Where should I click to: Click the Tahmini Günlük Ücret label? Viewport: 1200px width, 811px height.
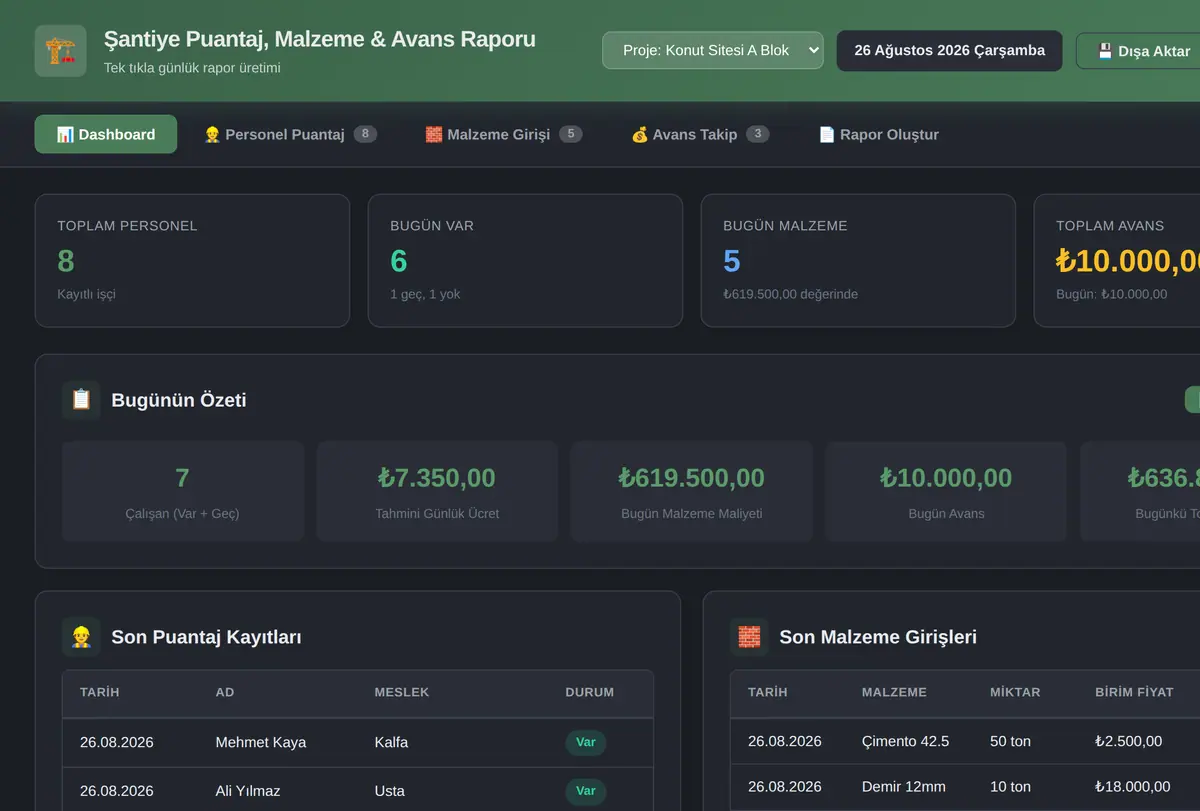coord(437,513)
